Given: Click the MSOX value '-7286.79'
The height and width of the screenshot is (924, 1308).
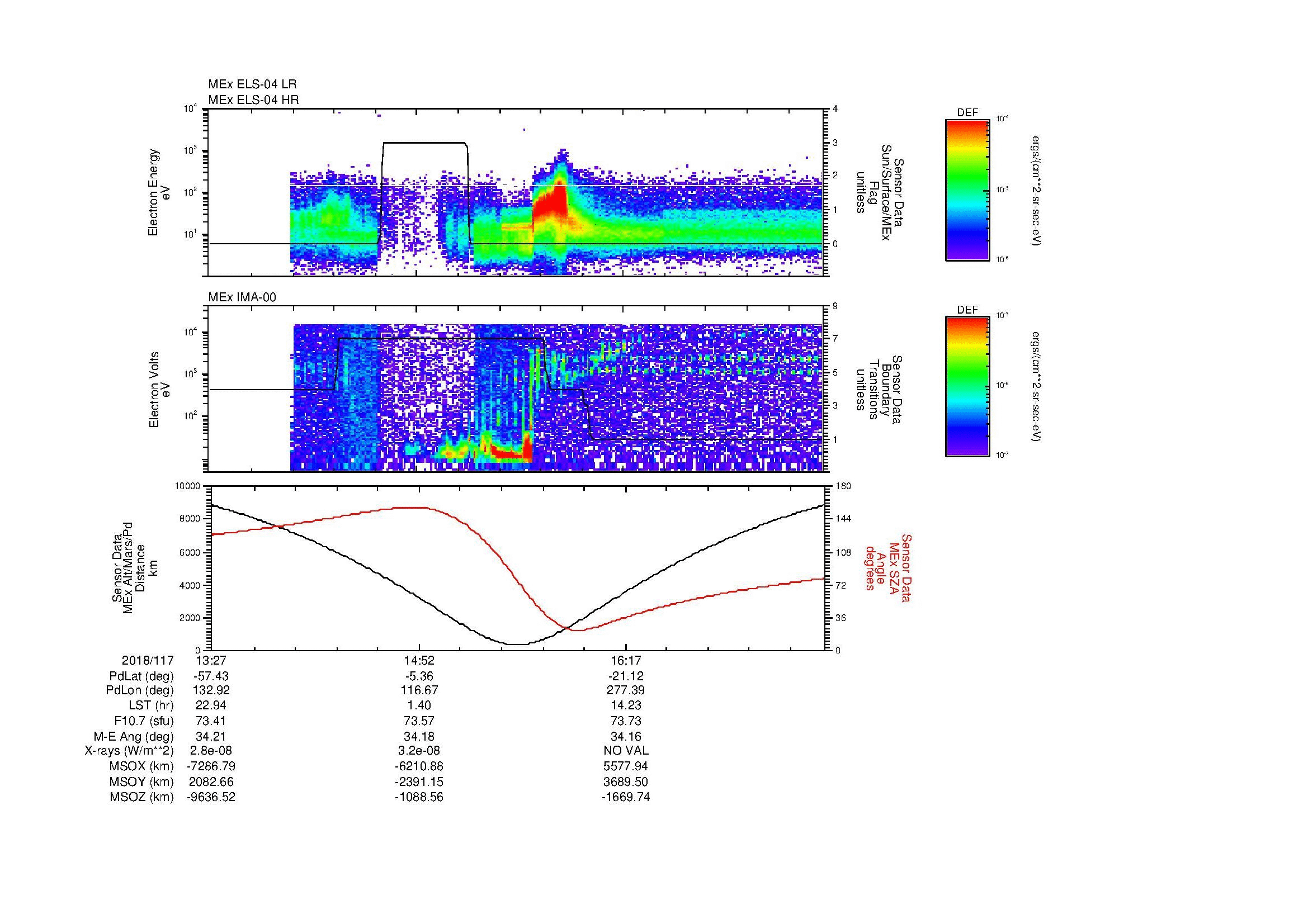Looking at the screenshot, I should click(x=211, y=766).
